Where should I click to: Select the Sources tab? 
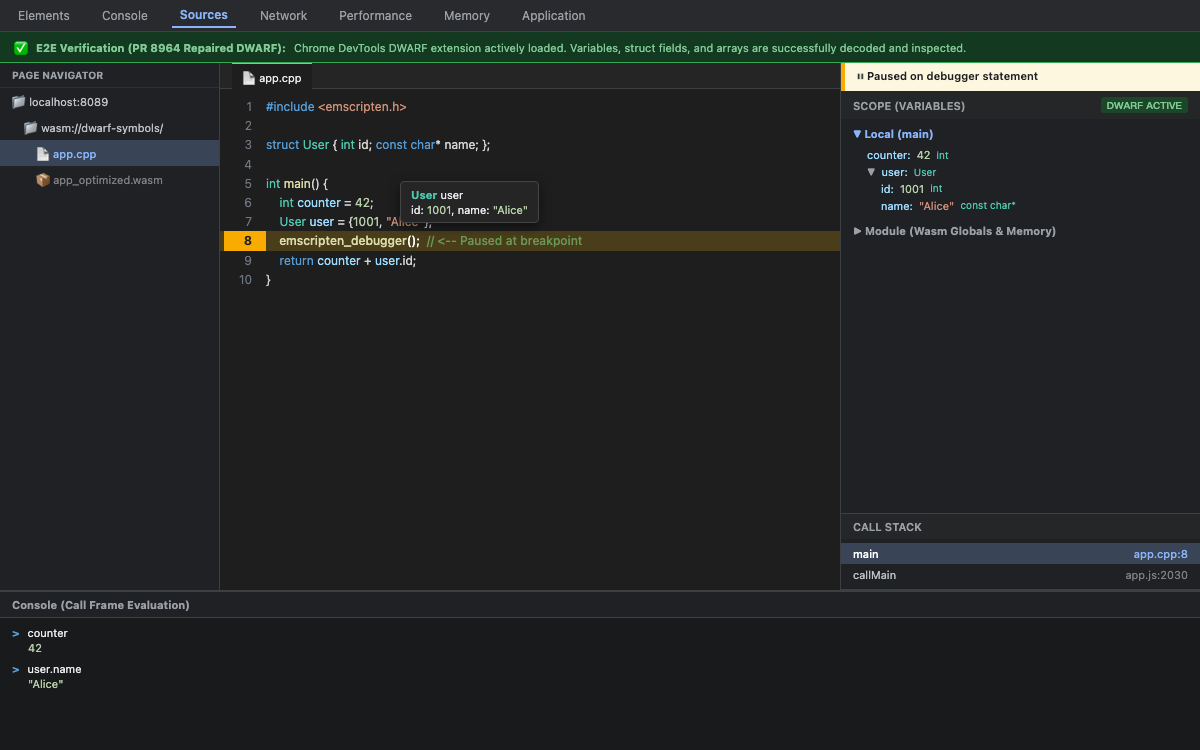point(204,15)
